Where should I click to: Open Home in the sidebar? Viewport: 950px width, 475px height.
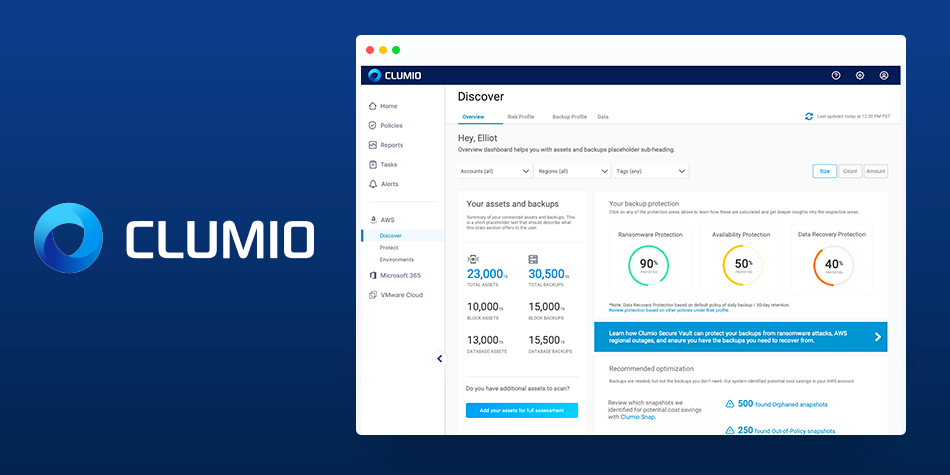(x=388, y=106)
